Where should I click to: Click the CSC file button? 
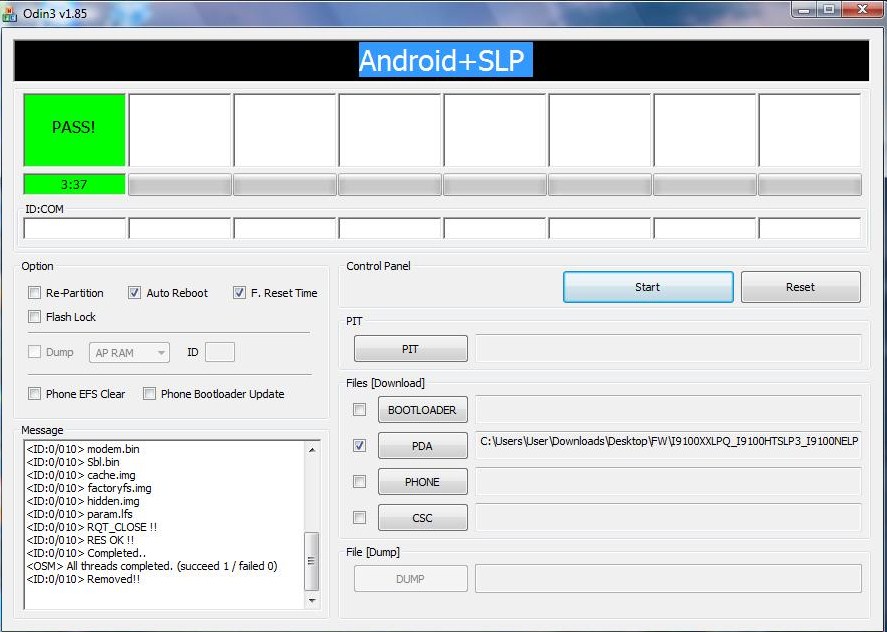422,518
